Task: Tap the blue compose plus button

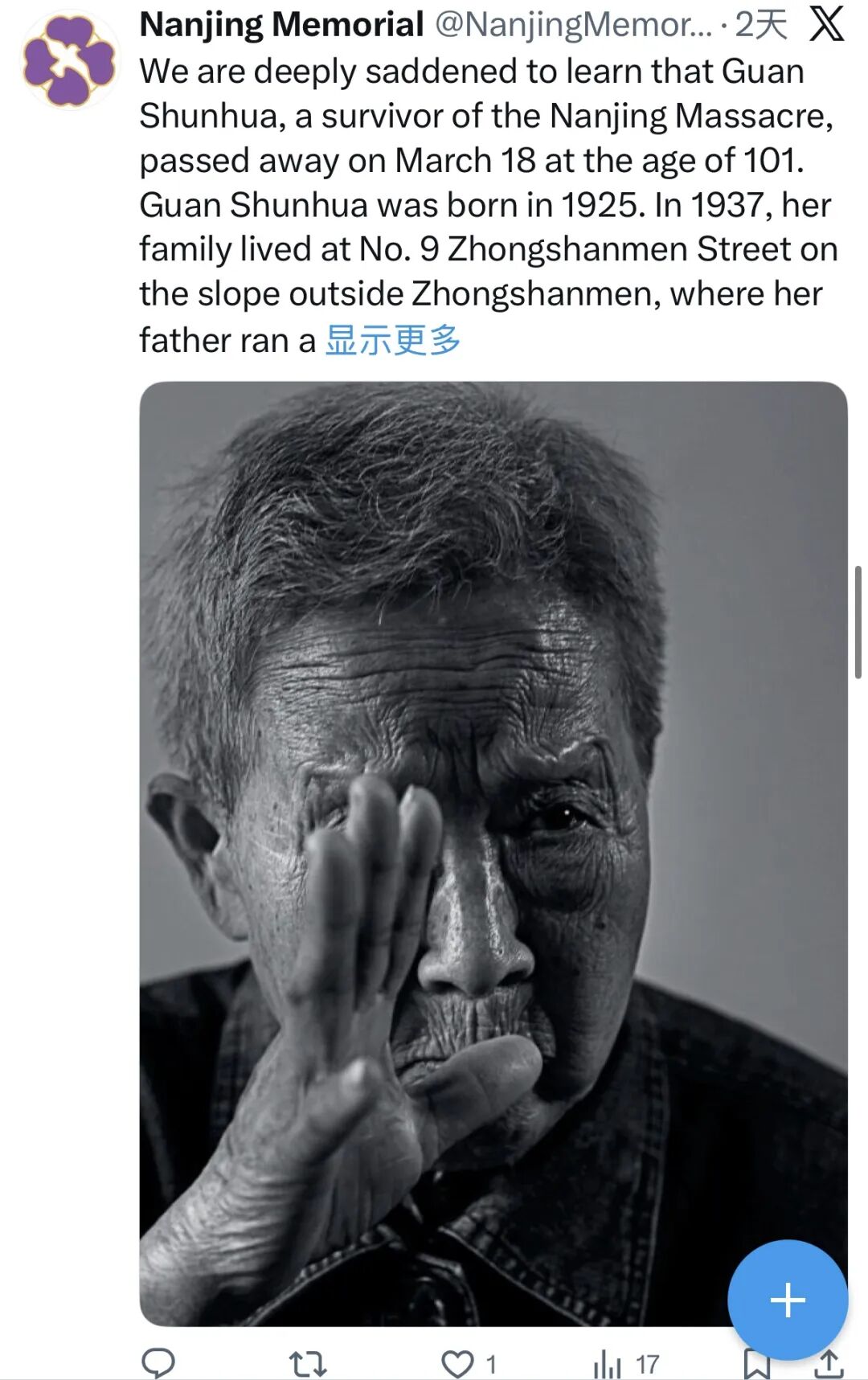Action: 788,1300
